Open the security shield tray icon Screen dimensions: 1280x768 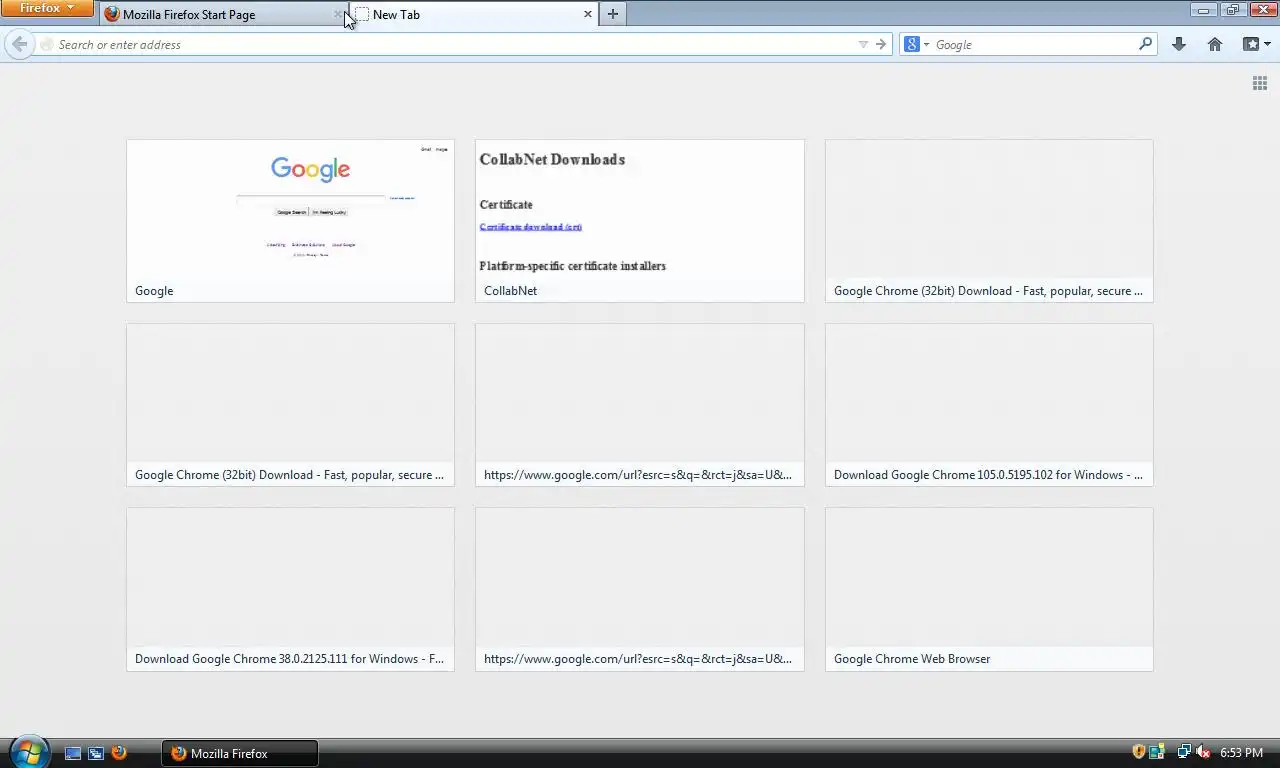point(1139,752)
